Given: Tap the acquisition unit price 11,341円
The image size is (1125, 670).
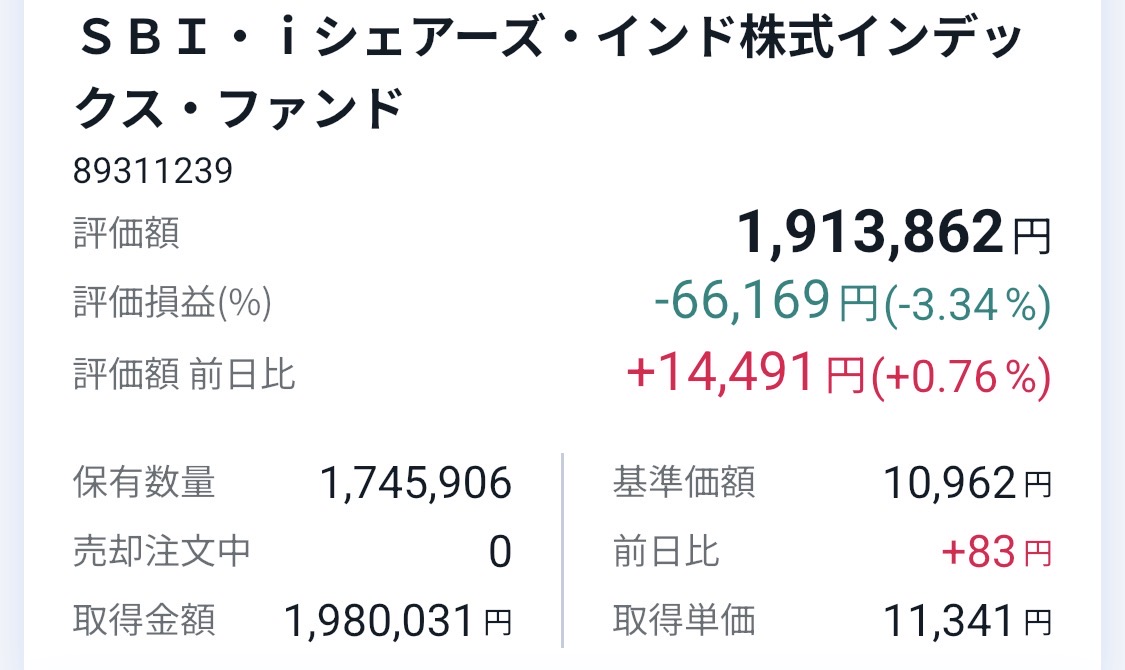Looking at the screenshot, I should [966, 621].
